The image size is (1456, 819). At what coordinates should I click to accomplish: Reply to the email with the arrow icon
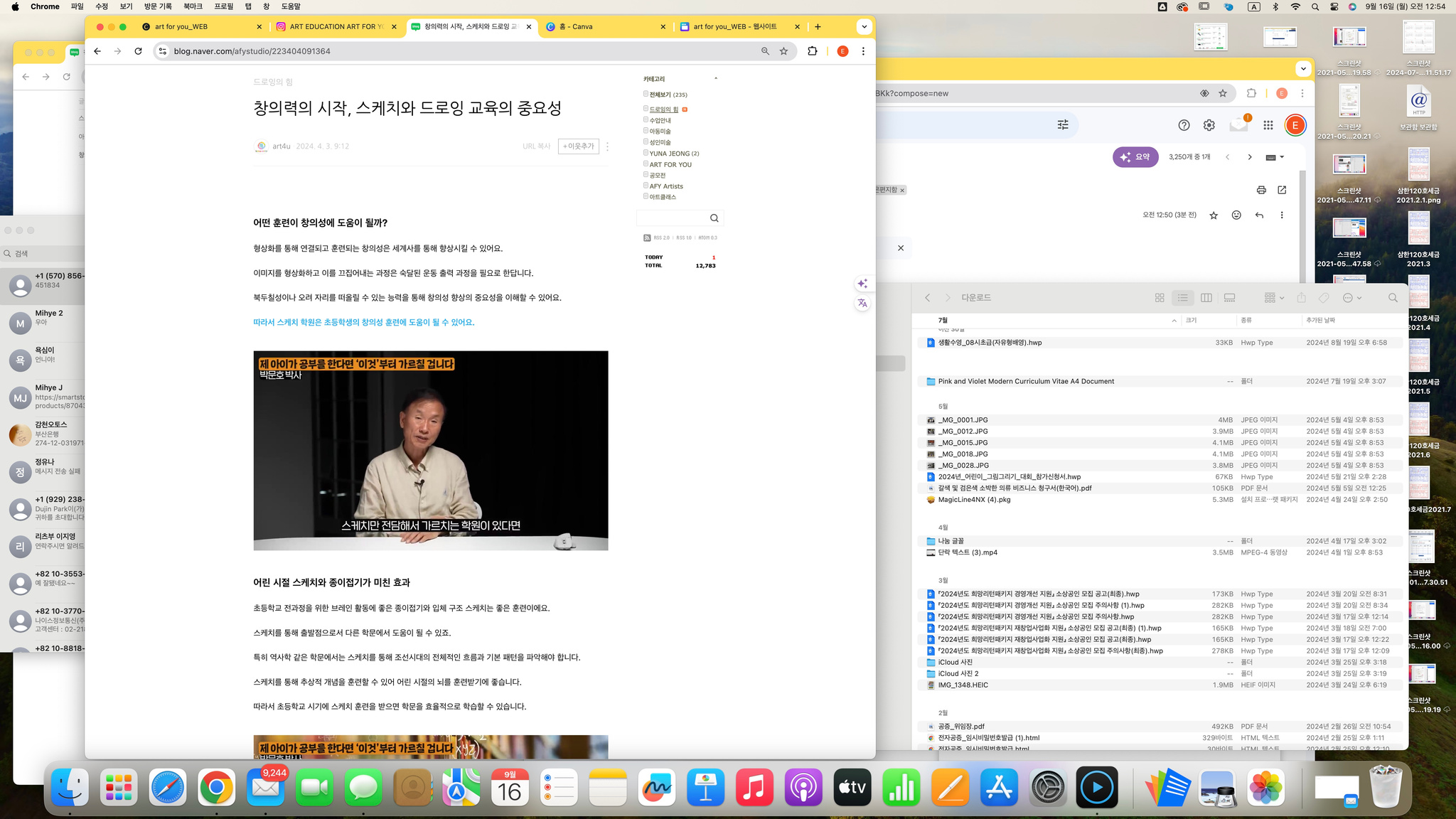(x=1259, y=215)
